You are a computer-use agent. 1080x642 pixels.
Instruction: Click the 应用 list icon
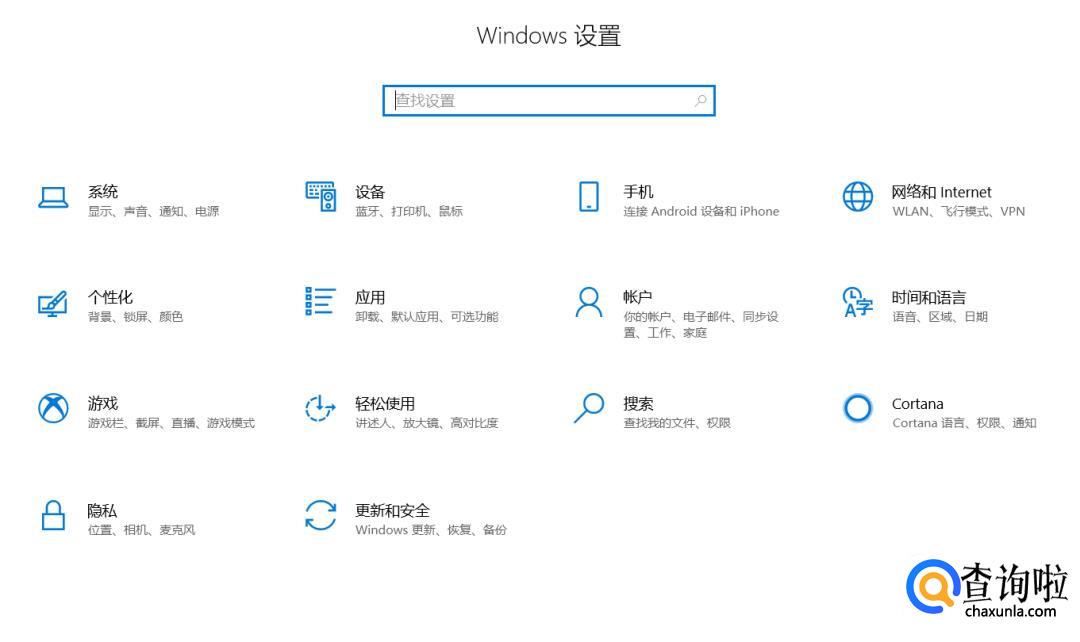[x=321, y=302]
